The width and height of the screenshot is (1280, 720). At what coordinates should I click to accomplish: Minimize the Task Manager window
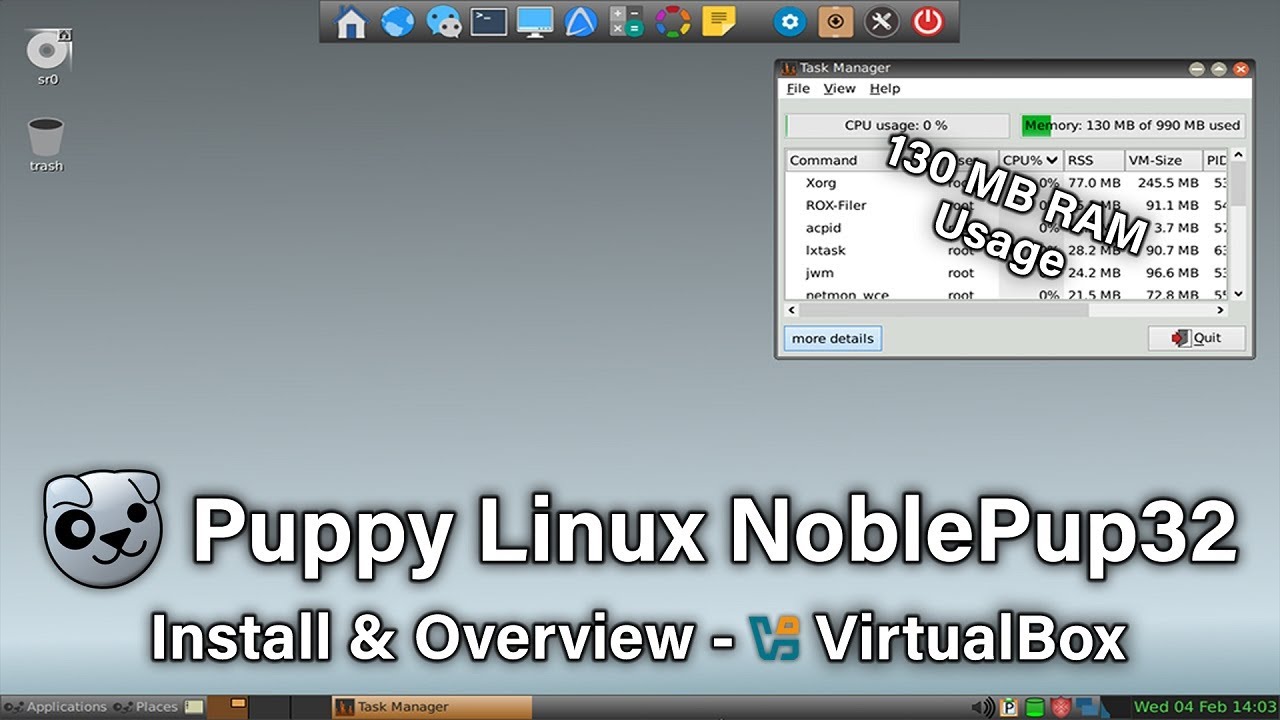[1197, 69]
